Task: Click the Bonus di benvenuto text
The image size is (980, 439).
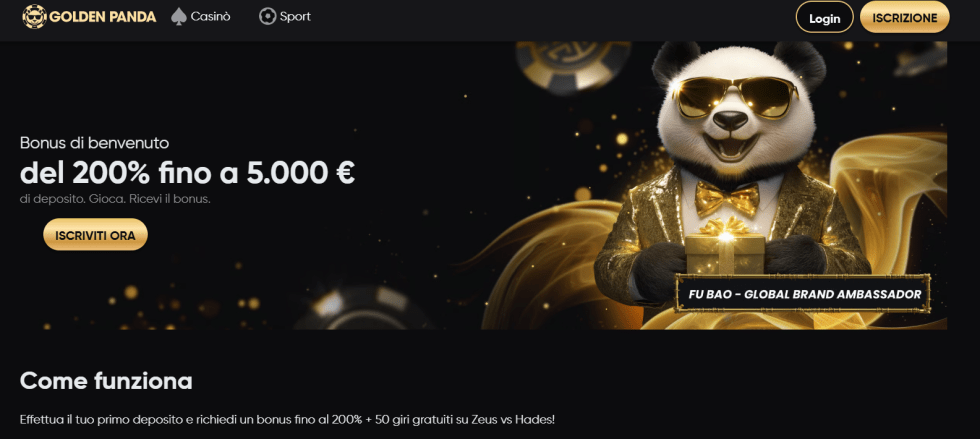Action: point(94,143)
